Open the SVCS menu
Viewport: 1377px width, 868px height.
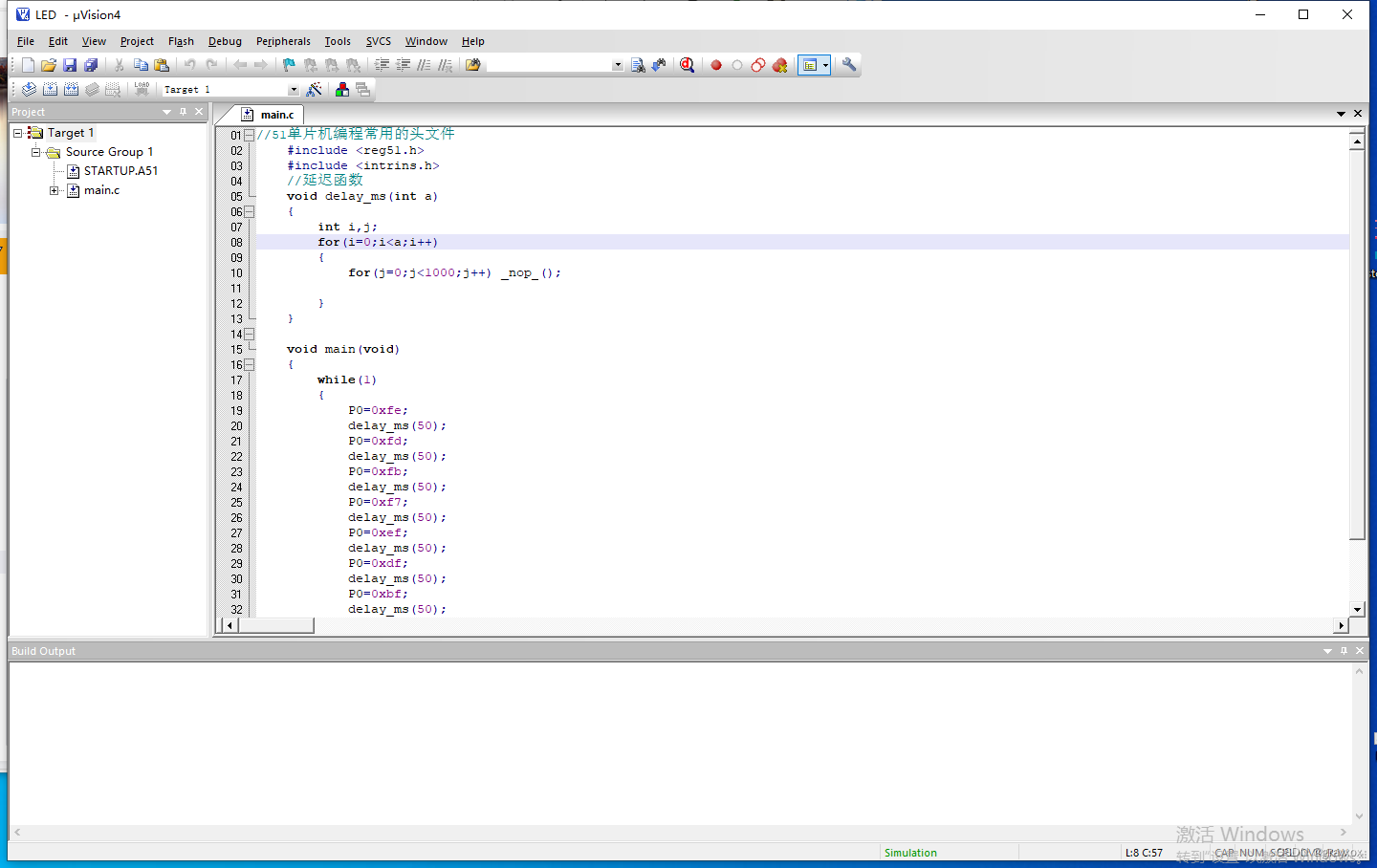click(379, 41)
